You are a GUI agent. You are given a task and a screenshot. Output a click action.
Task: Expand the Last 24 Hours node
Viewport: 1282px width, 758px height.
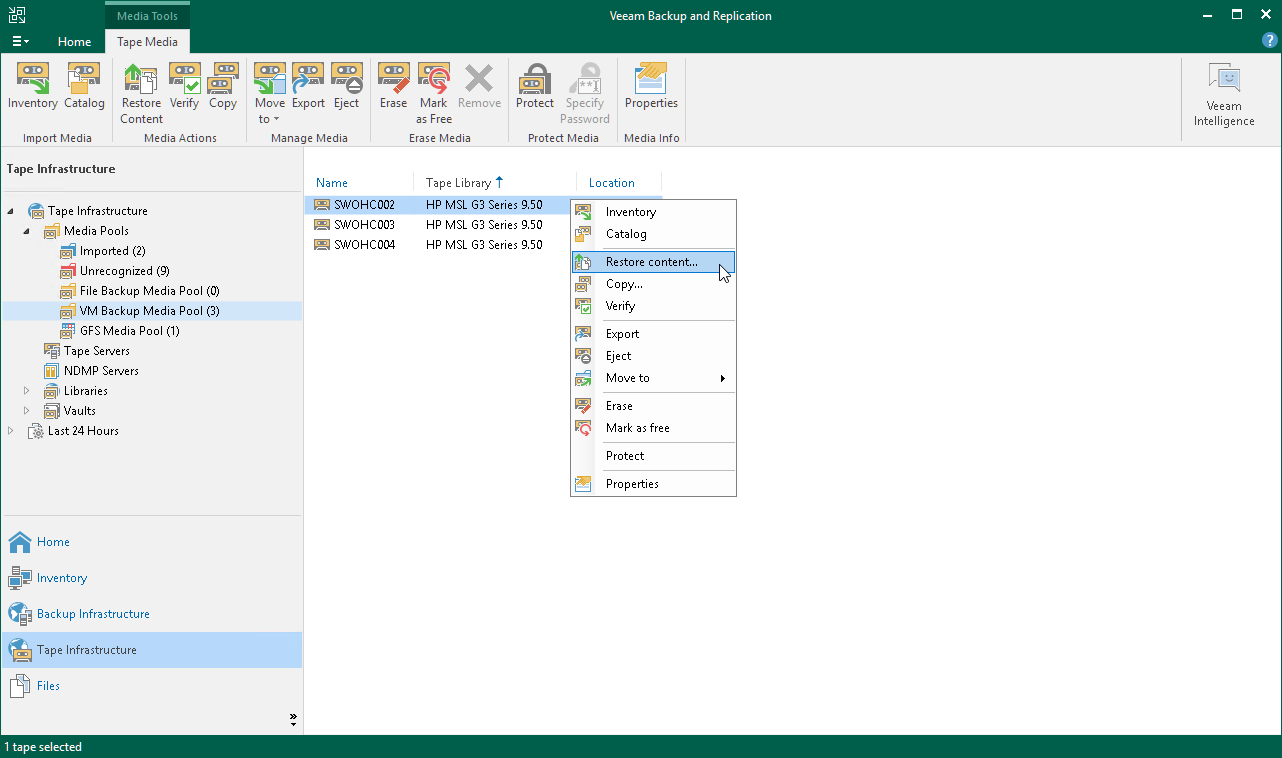pos(11,431)
